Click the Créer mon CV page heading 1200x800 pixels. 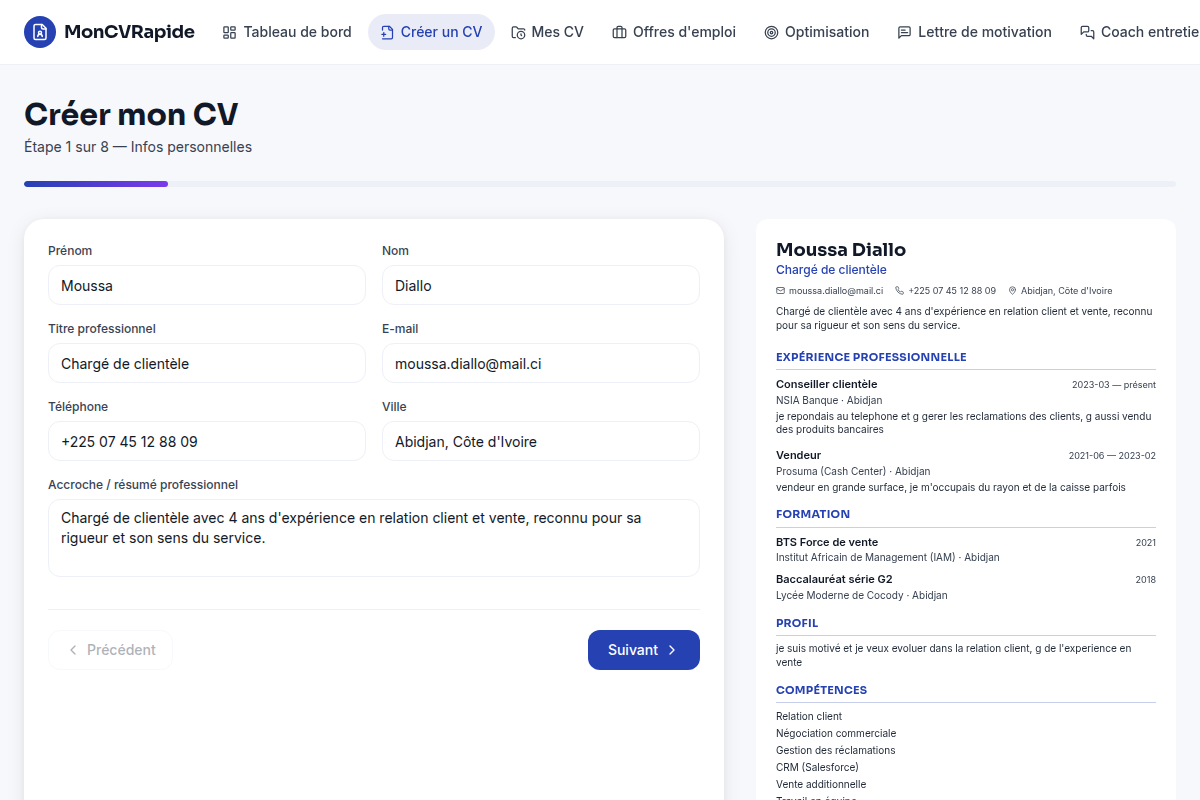click(x=131, y=114)
